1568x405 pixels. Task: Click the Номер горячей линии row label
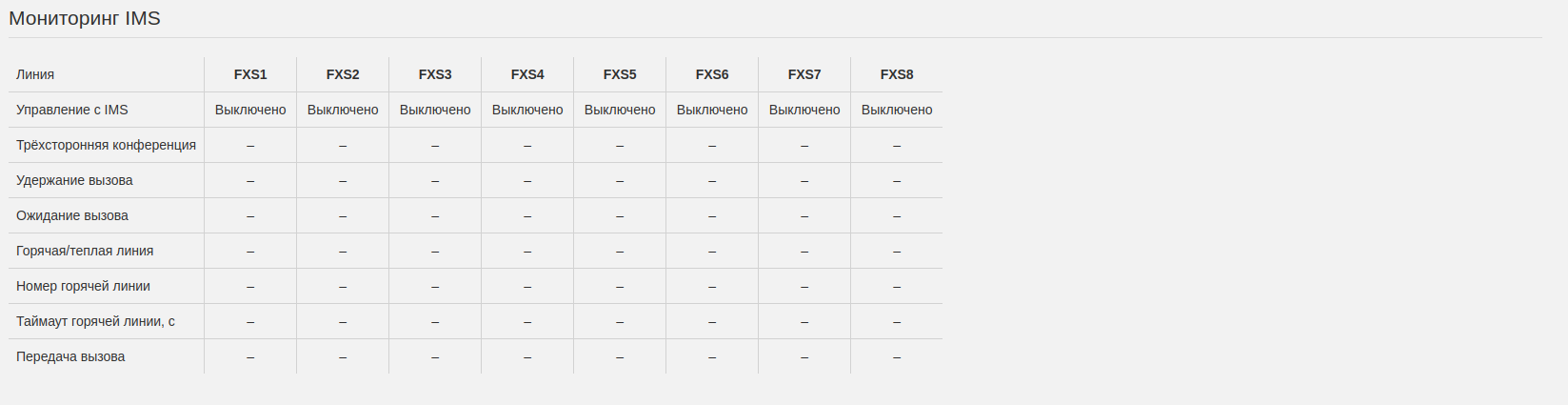[x=83, y=286]
